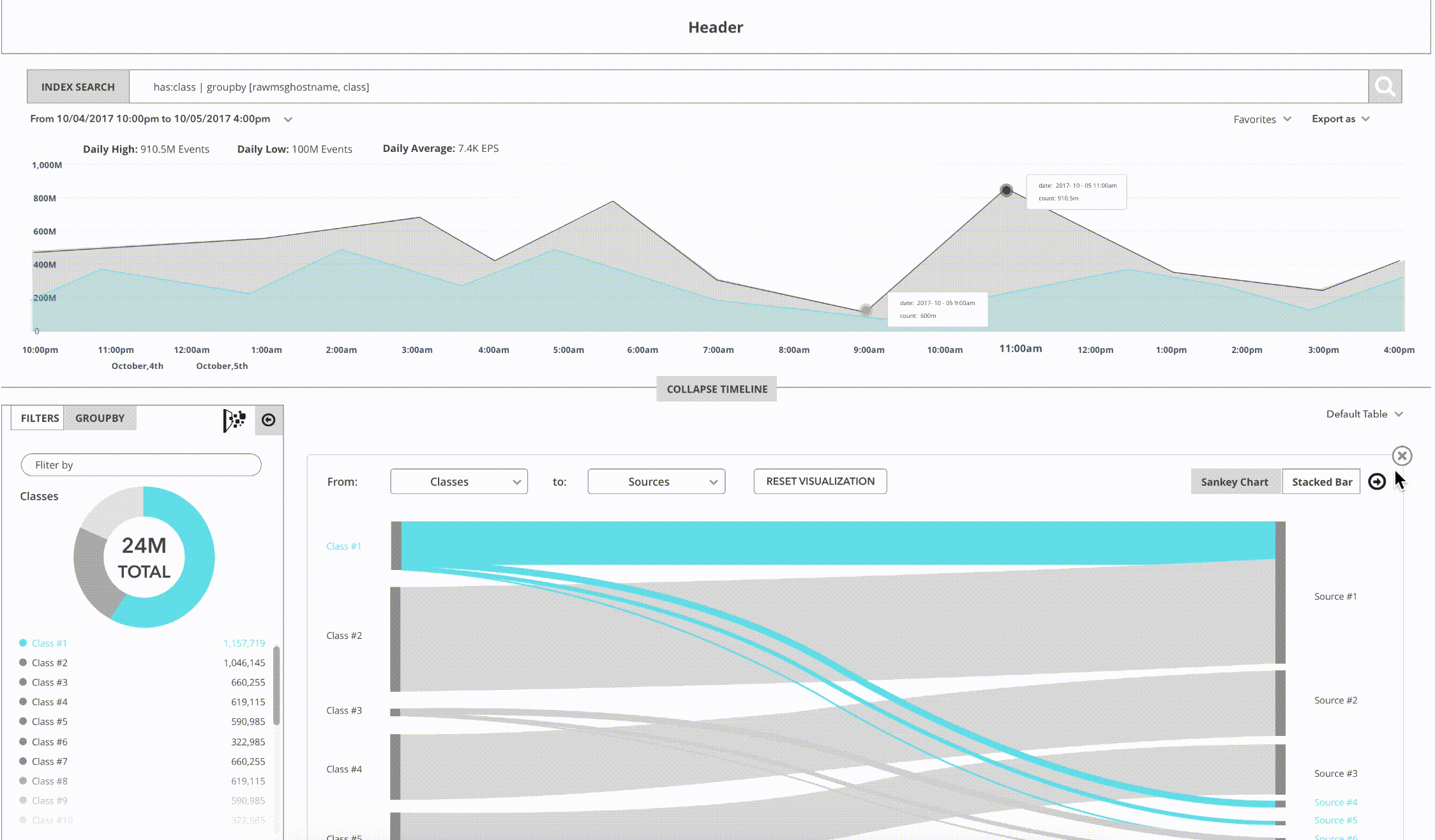
Task: Open the FILTERS tab
Action: pyautogui.click(x=39, y=418)
